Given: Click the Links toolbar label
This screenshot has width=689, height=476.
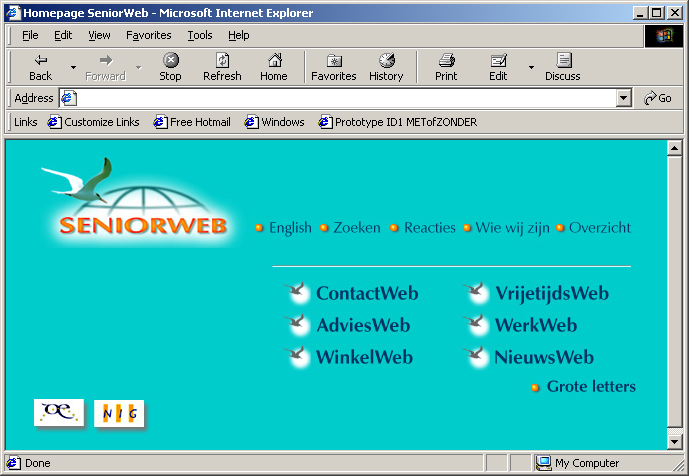Looking at the screenshot, I should click(x=25, y=122).
